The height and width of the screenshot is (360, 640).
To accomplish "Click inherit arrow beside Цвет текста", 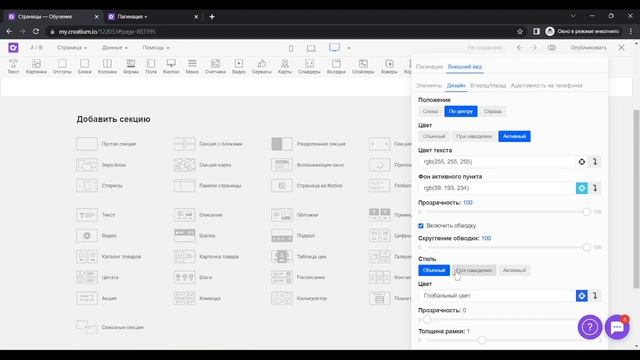I will 595,162.
